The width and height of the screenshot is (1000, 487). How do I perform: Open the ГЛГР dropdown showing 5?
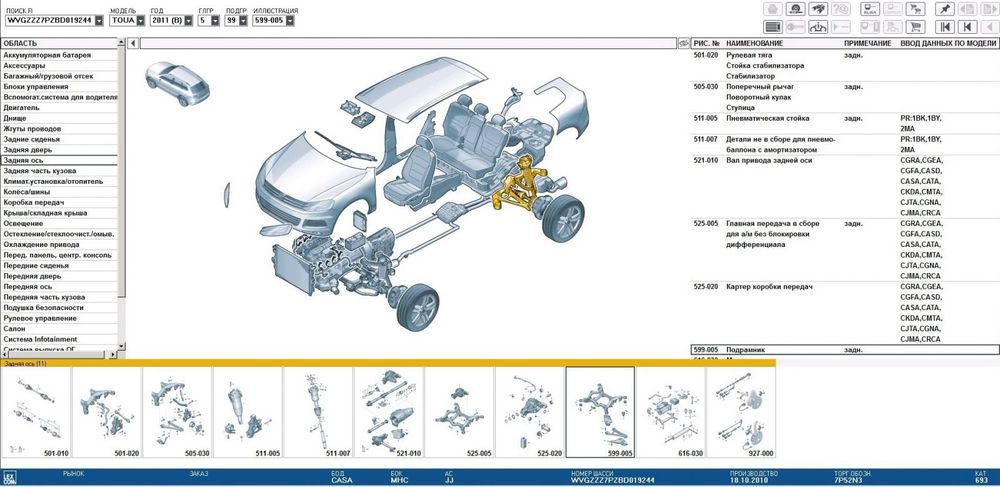(x=215, y=20)
